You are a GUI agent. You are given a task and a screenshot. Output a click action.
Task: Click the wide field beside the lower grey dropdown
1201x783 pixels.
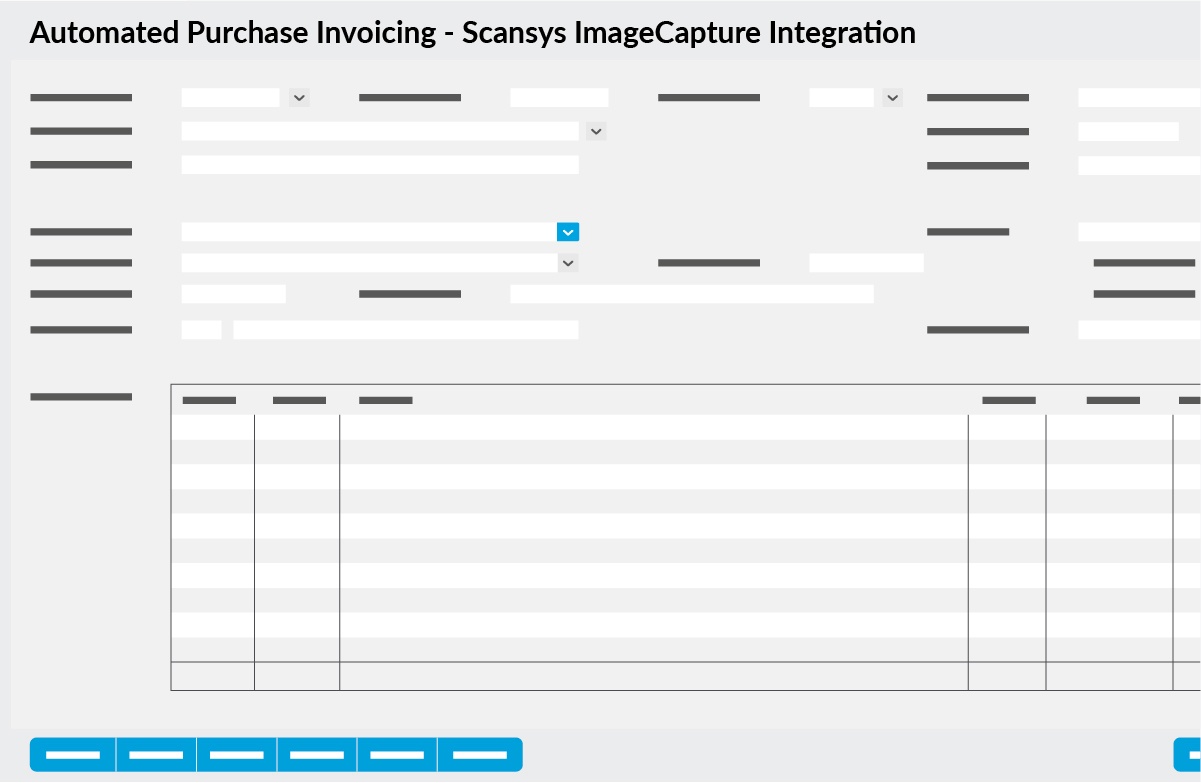369,263
